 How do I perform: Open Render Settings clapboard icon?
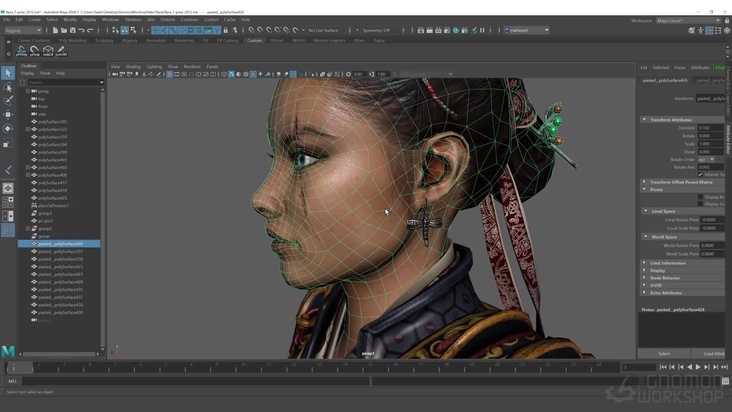tap(447, 30)
